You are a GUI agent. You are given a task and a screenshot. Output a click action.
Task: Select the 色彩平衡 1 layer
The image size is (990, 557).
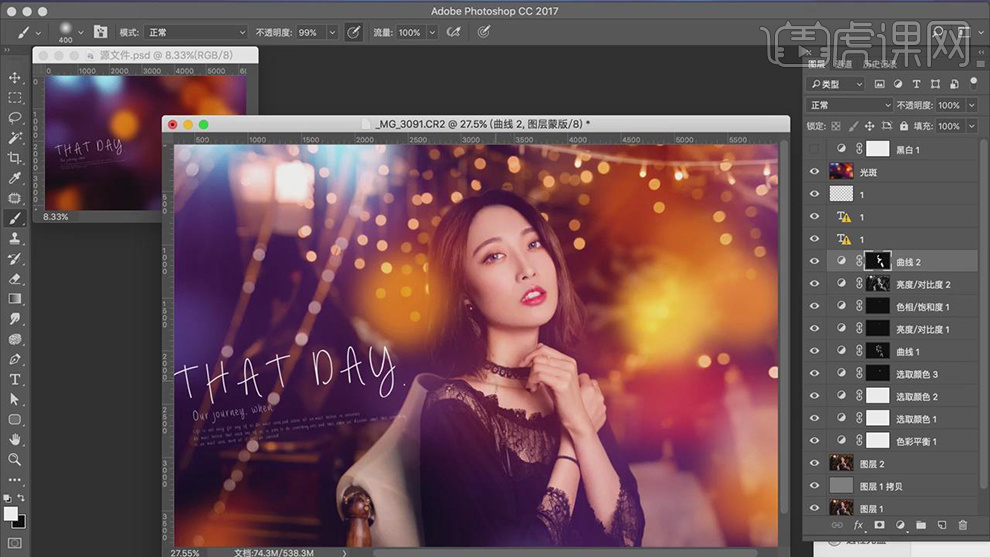917,441
